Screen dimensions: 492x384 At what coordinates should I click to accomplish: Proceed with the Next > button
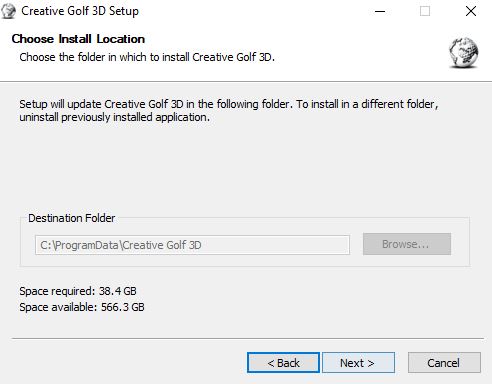click(x=358, y=363)
